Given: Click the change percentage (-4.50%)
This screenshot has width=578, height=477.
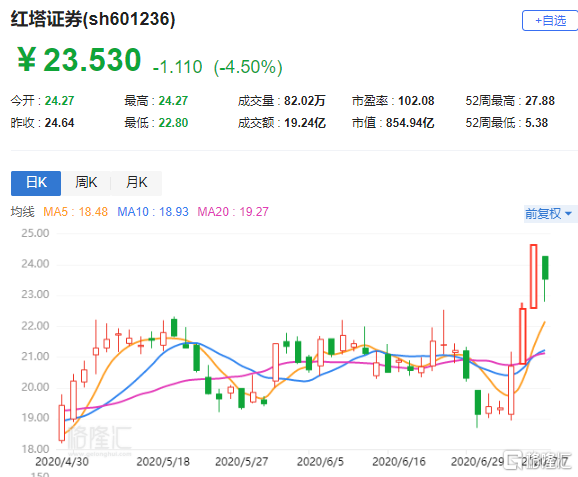Looking at the screenshot, I should click(248, 67).
